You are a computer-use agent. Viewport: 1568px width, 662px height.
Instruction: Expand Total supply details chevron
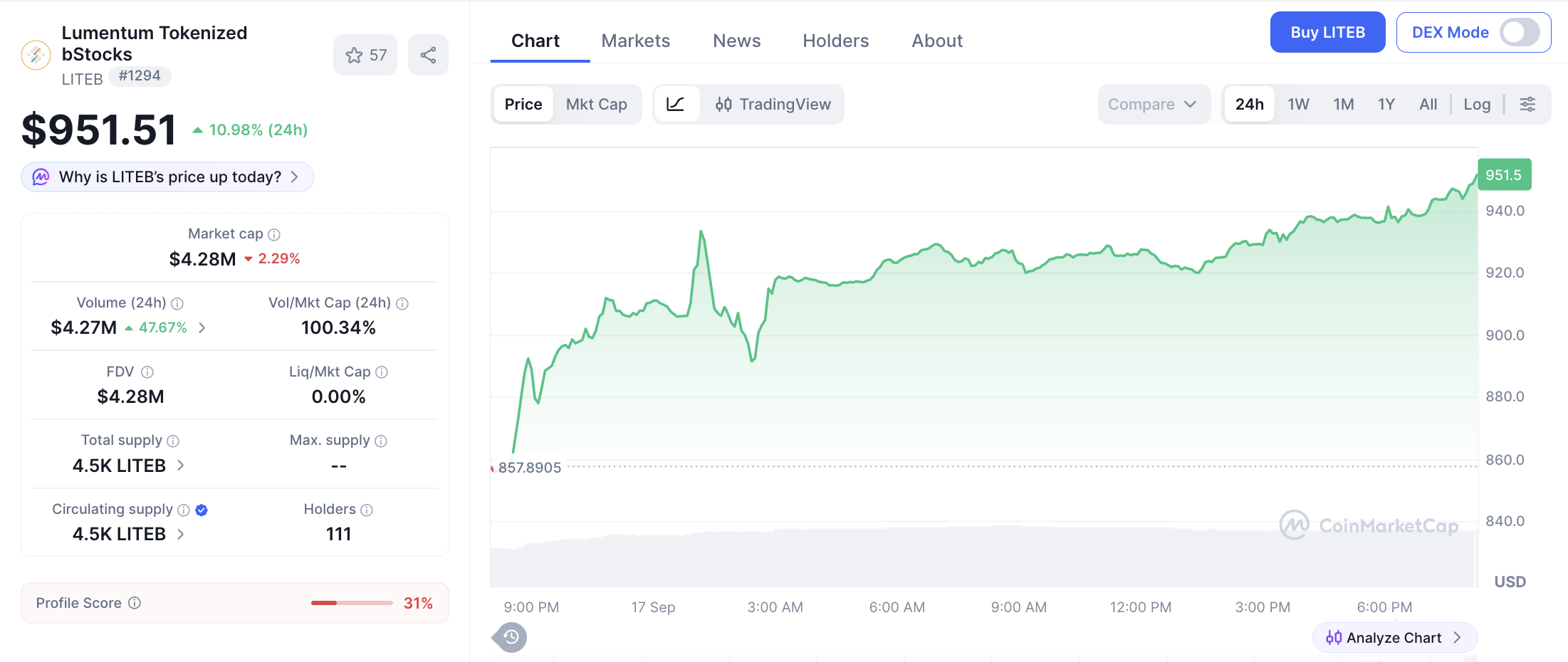click(181, 465)
